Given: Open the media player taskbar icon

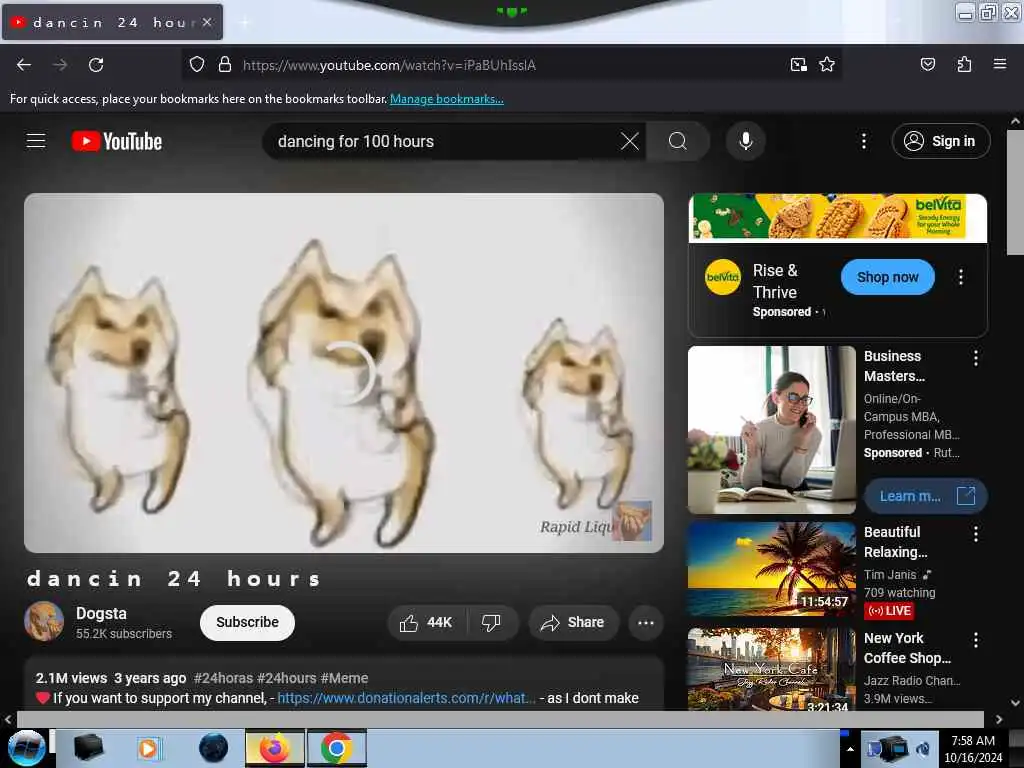Looking at the screenshot, I should pos(149,748).
